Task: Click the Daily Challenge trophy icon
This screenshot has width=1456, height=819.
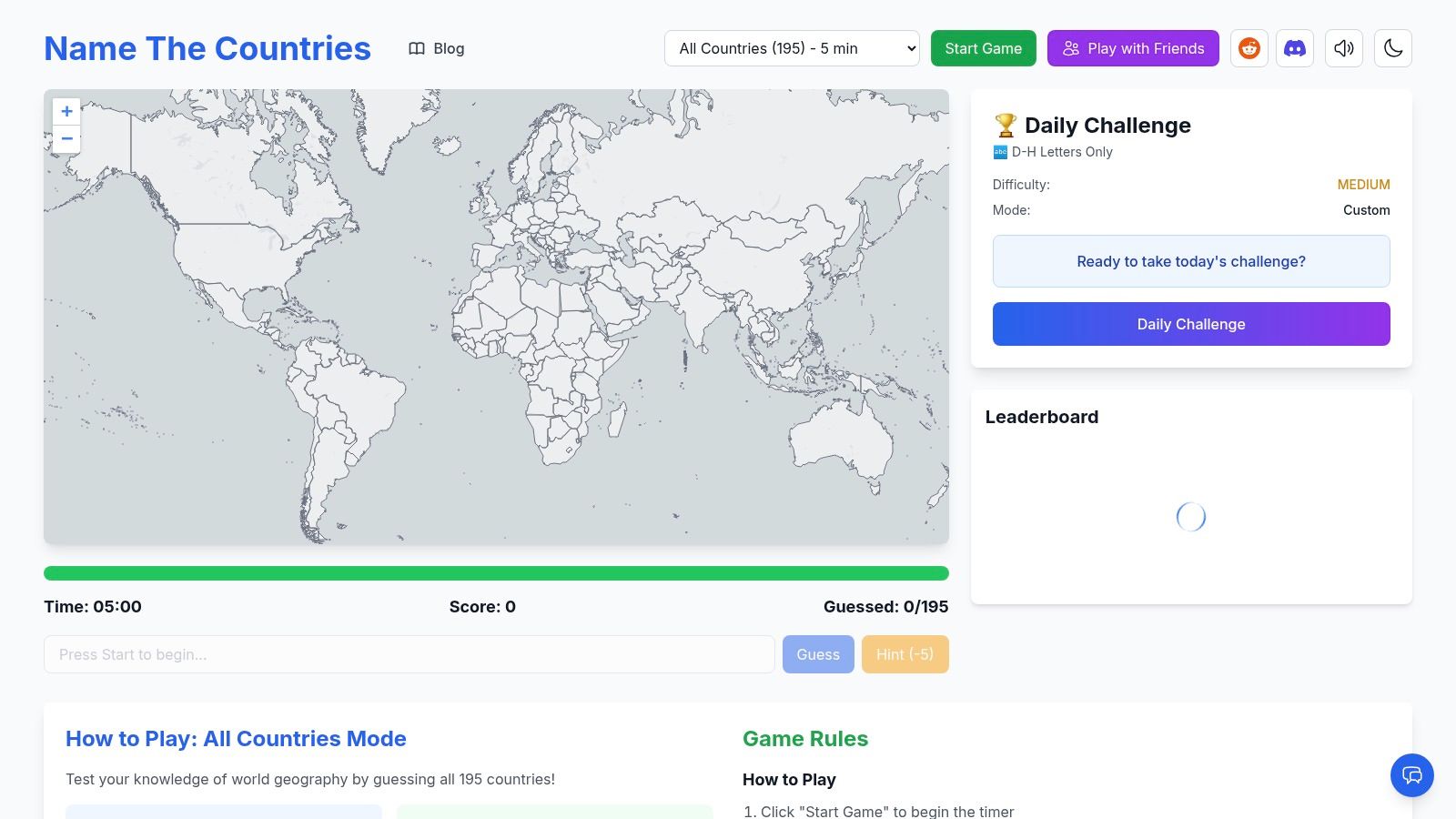Action: pyautogui.click(x=1005, y=125)
